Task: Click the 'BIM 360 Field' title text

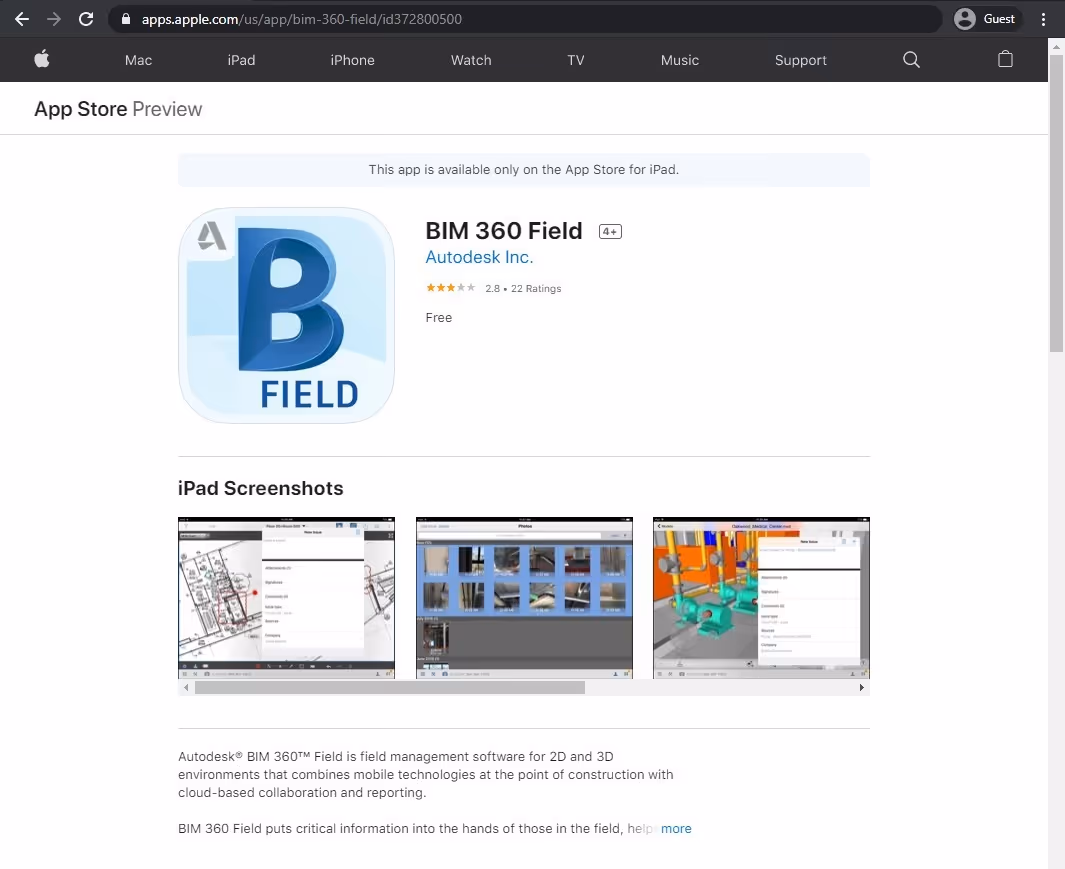Action: (x=504, y=231)
